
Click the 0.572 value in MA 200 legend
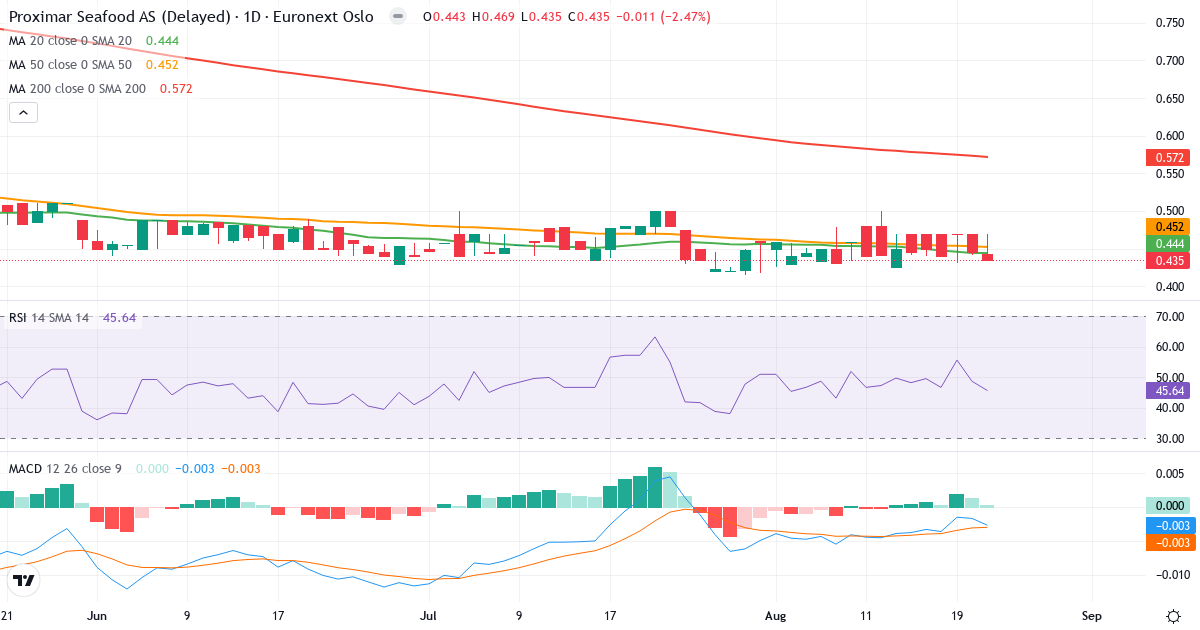point(176,89)
